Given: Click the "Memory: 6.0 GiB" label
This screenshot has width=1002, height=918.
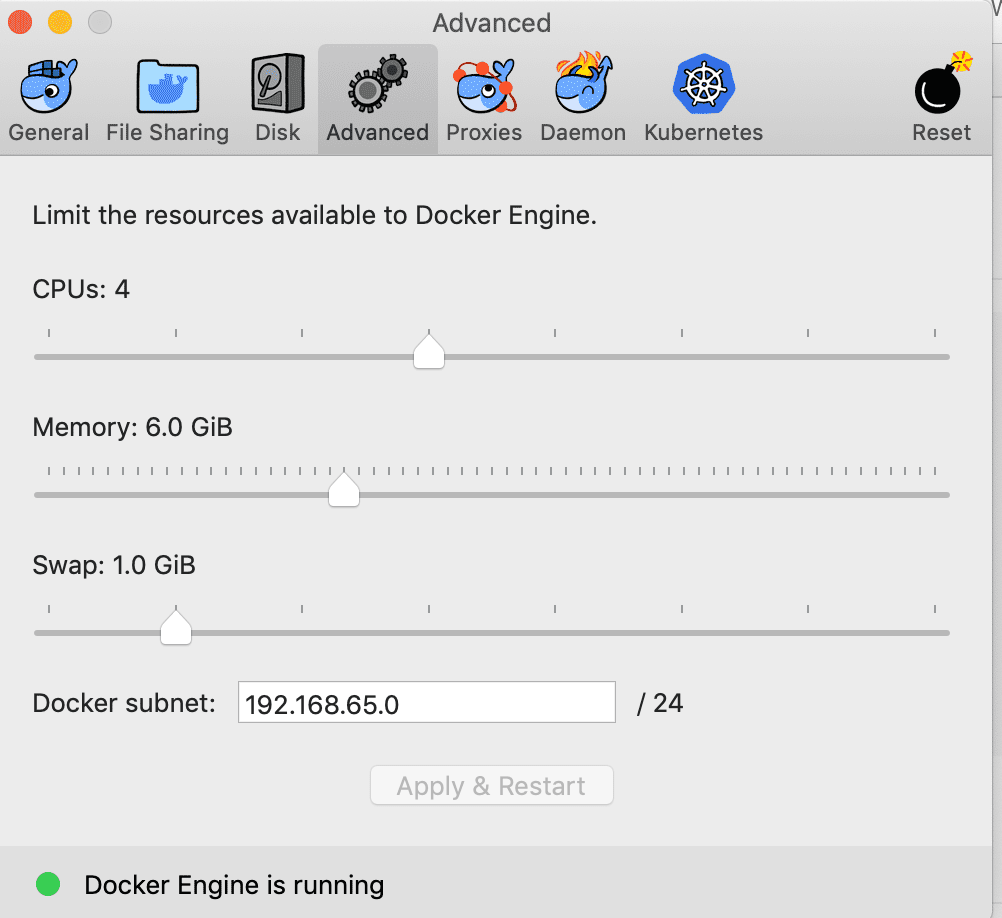Looking at the screenshot, I should point(132,427).
